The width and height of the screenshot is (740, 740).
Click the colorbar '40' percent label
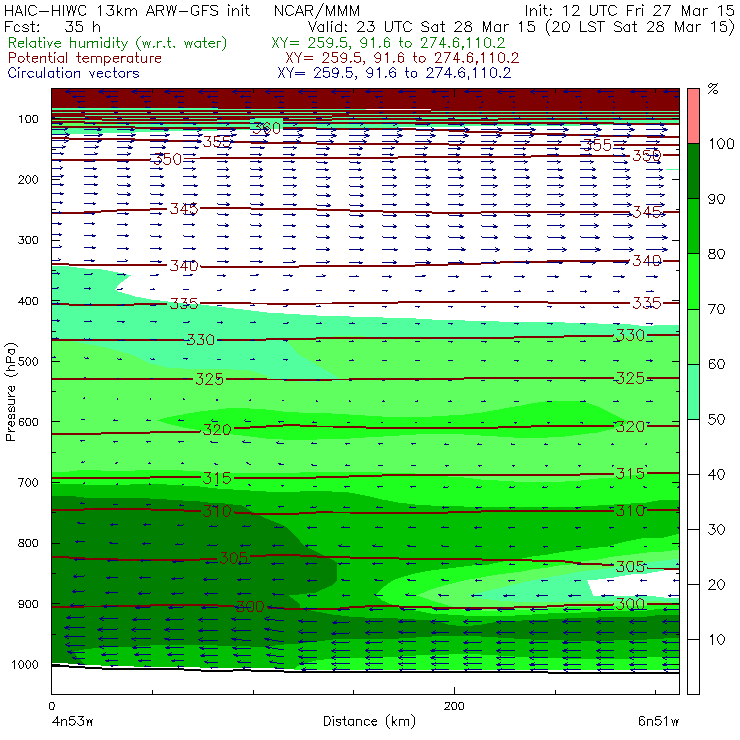[x=716, y=474]
